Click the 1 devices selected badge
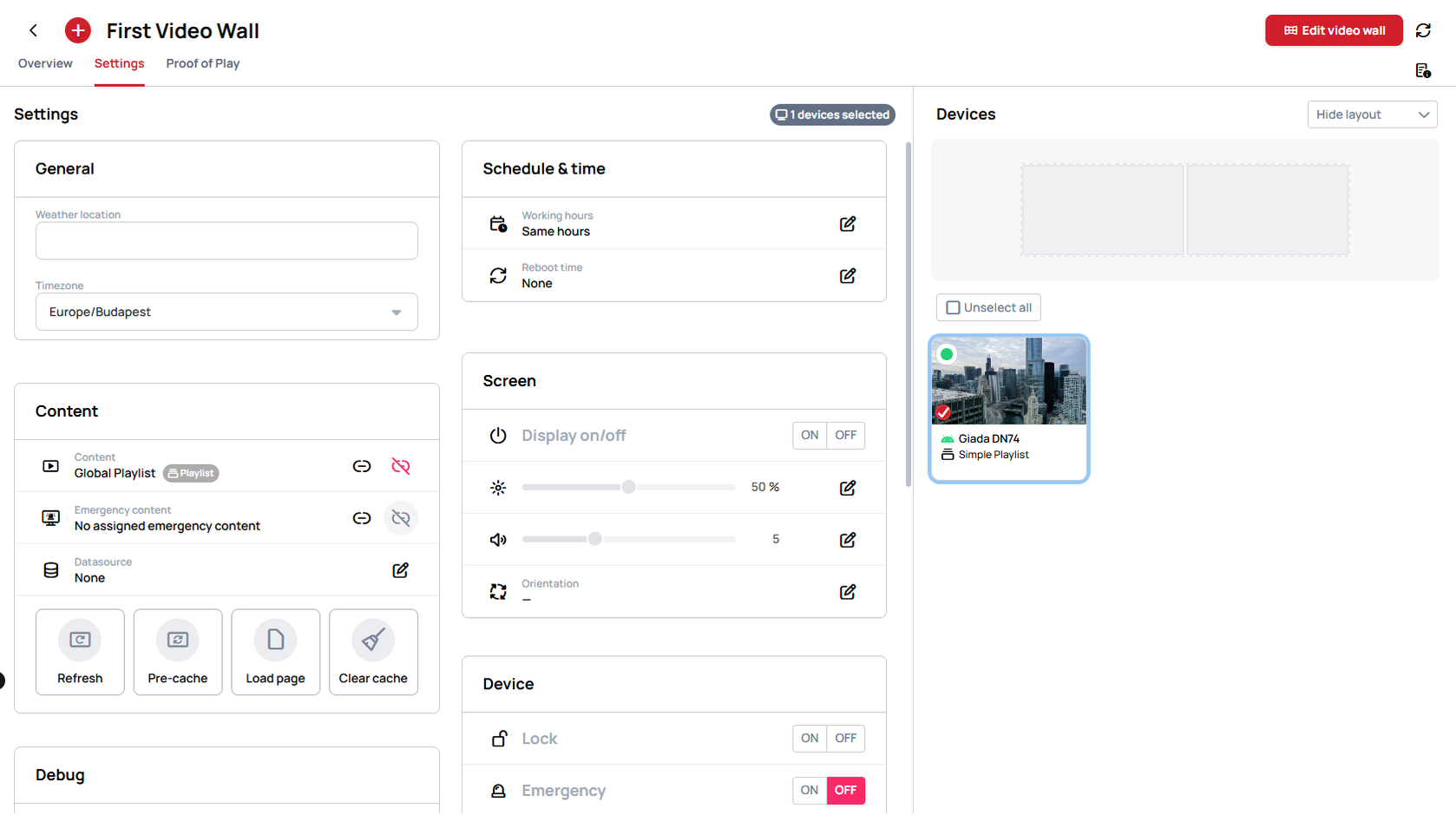The width and height of the screenshot is (1456, 815). (832, 115)
